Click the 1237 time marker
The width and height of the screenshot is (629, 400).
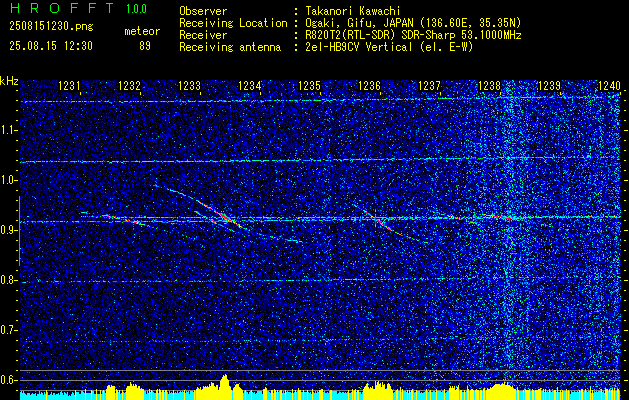pos(429,85)
